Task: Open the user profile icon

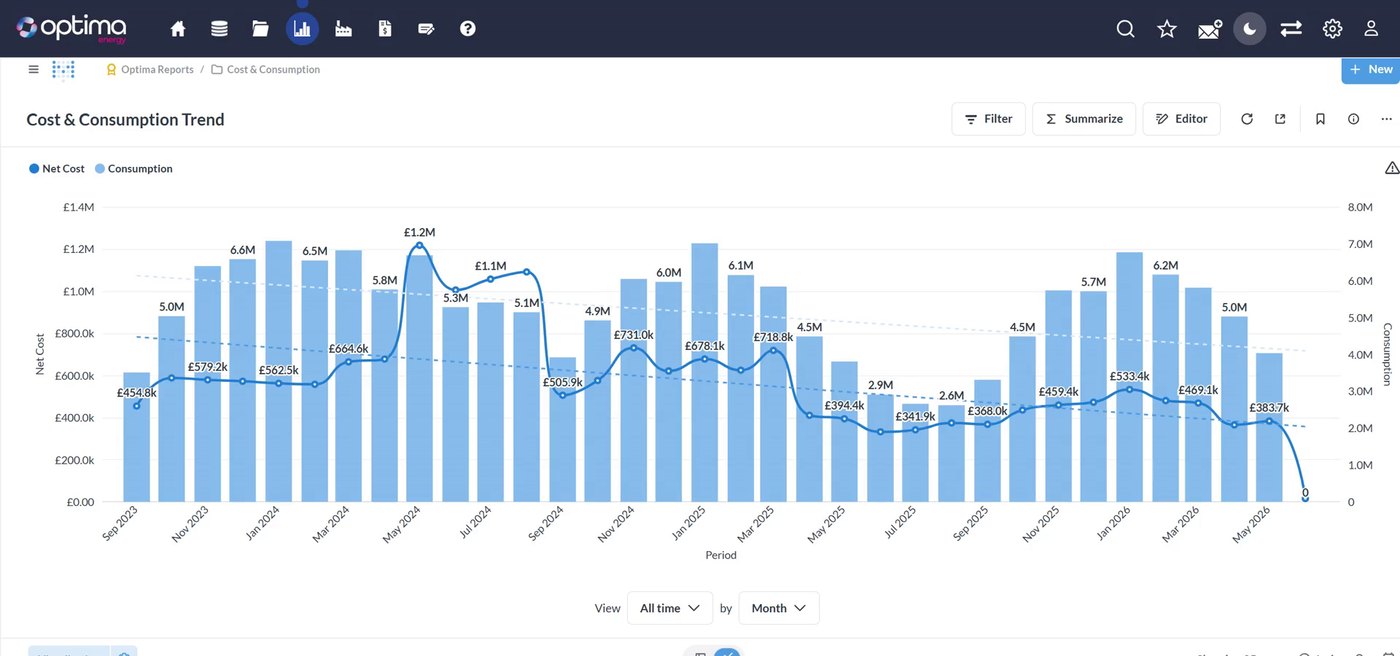Action: click(x=1372, y=29)
